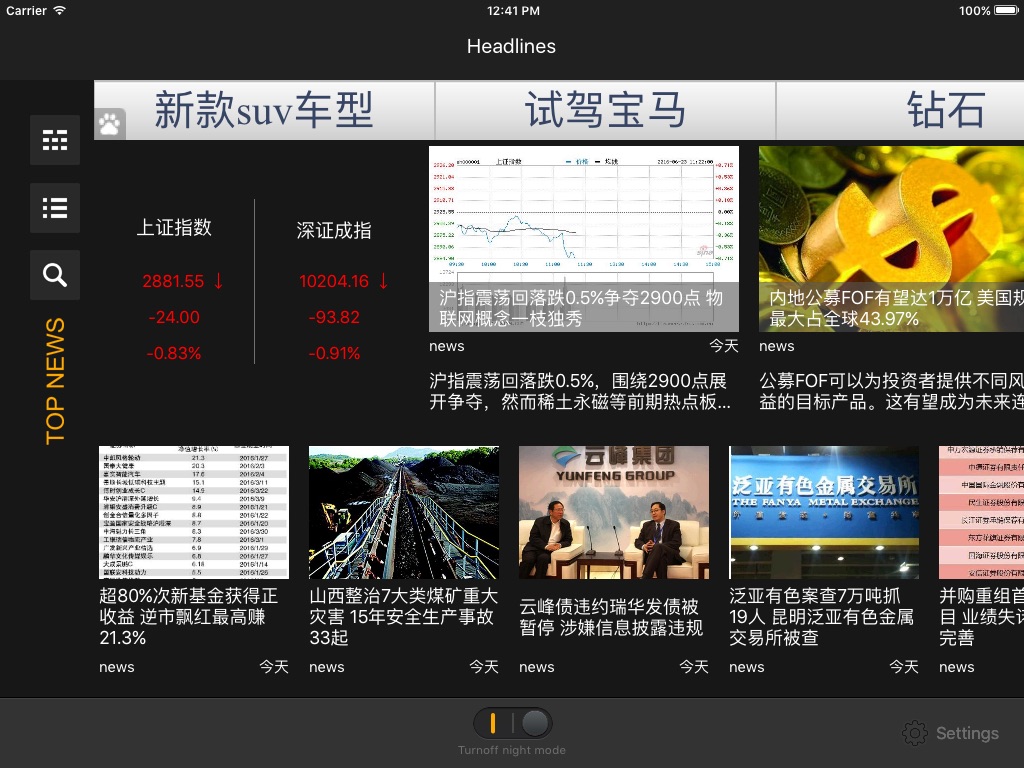The image size is (1024, 768).
Task: Tap the battery indicator in status bar
Action: 1006,10
